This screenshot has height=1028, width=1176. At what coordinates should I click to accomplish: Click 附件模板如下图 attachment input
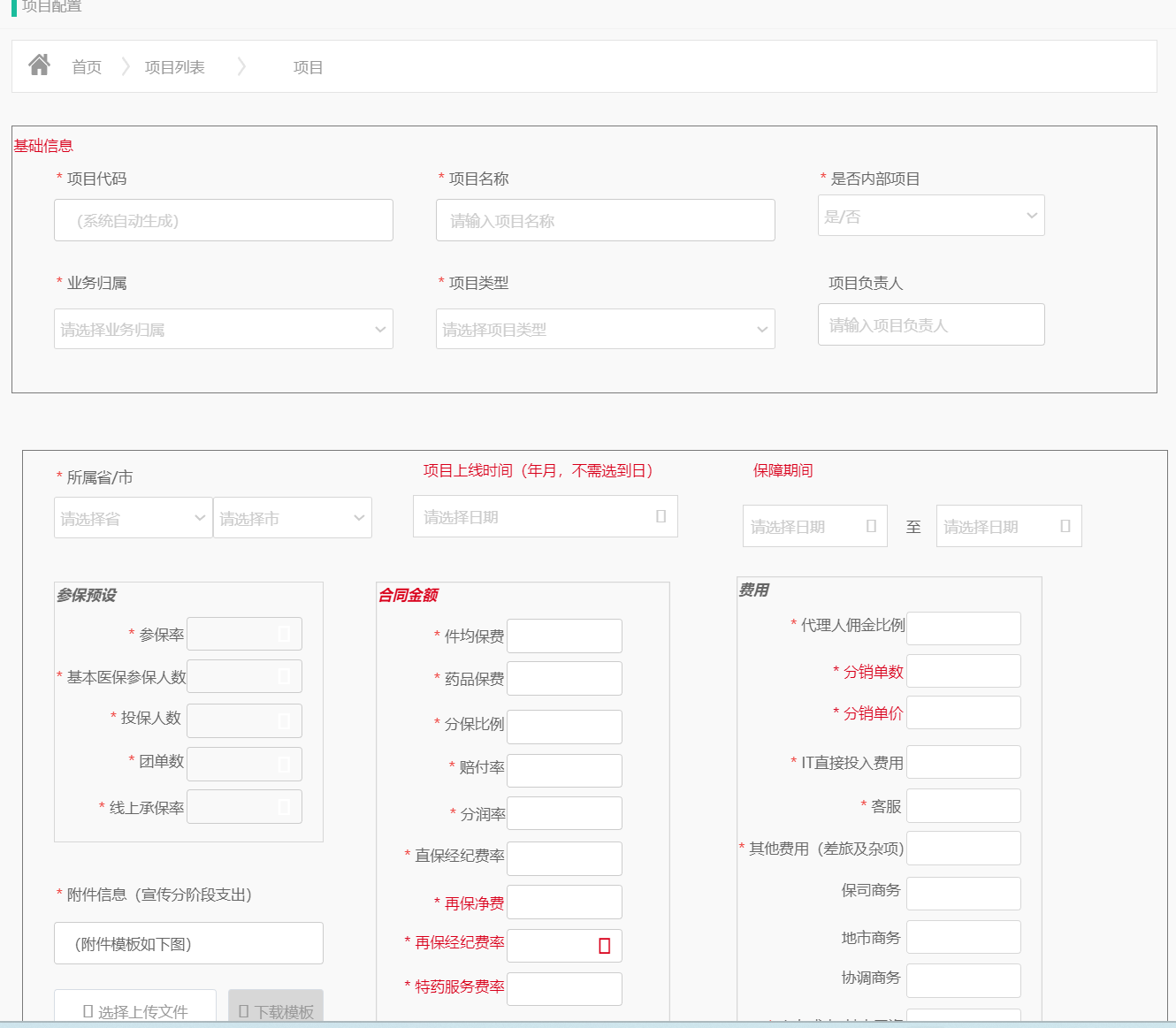188,943
